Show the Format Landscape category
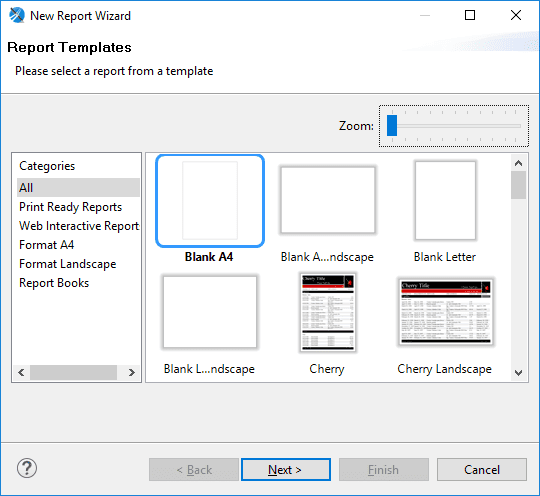540x496 pixels. point(68,264)
